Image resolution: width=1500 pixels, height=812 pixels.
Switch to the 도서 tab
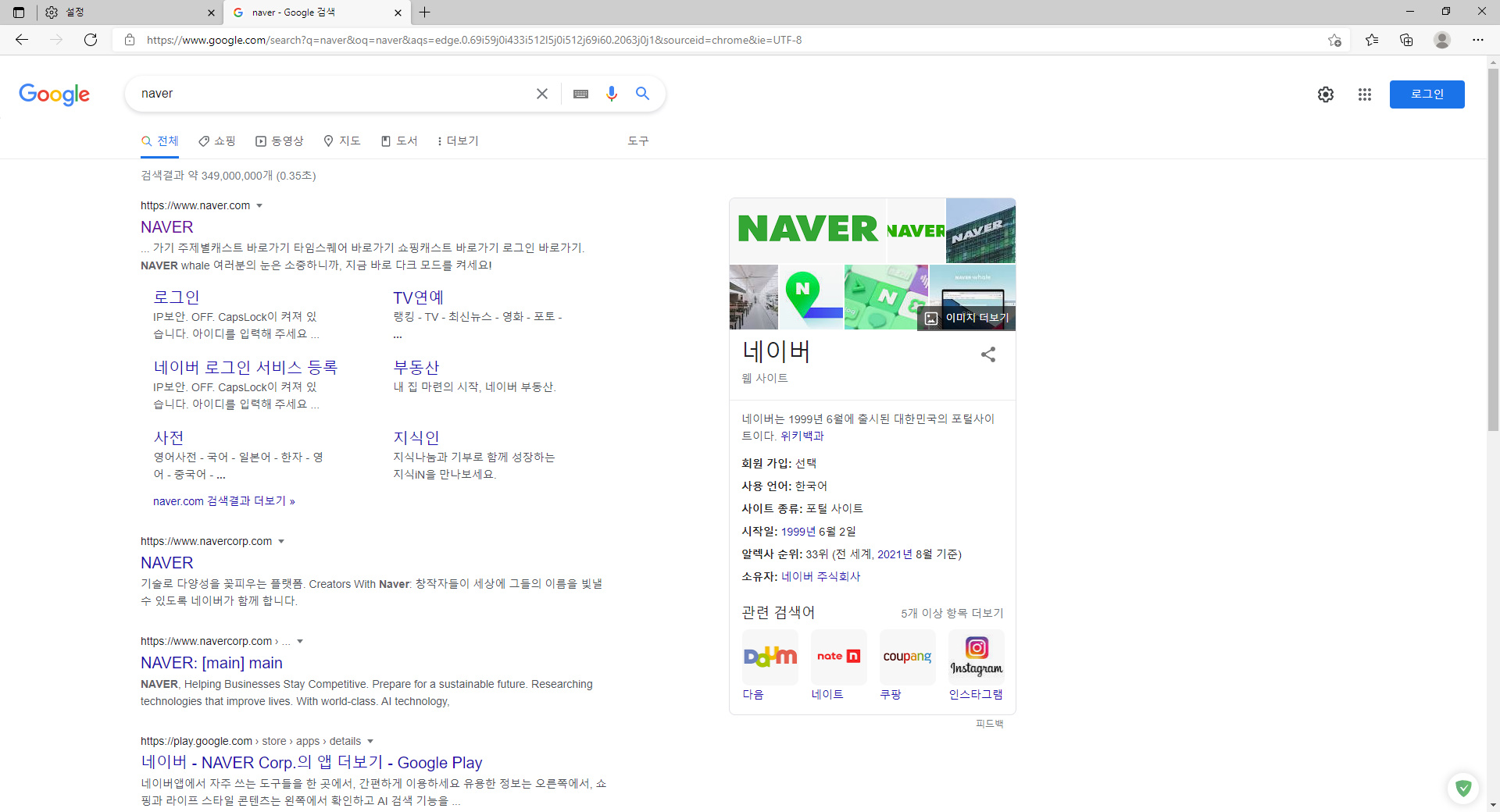click(x=399, y=141)
